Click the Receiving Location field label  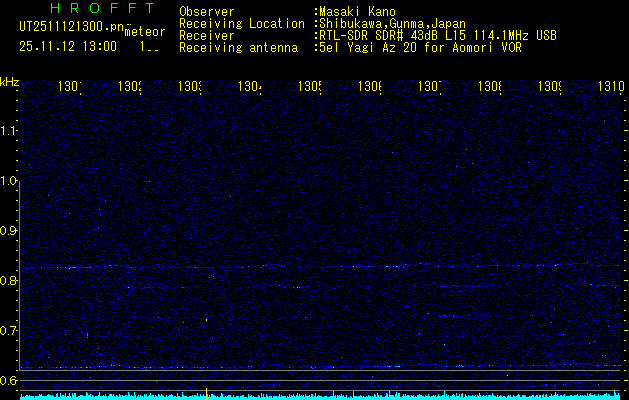241,23
